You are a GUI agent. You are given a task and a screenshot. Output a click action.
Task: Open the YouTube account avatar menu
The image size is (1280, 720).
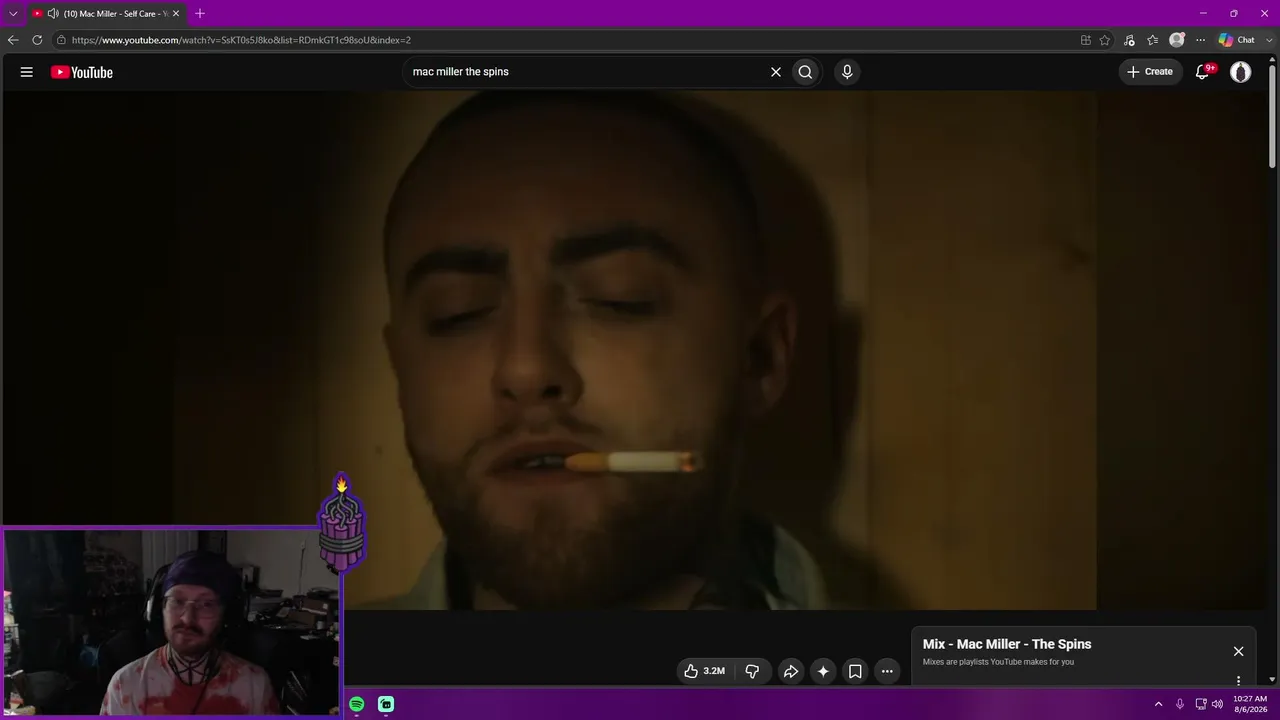1241,72
